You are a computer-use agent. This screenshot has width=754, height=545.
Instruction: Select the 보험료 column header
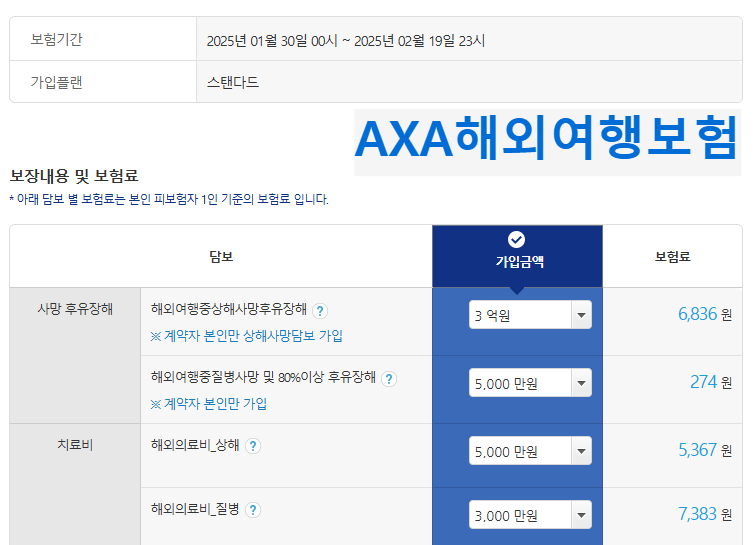tap(672, 256)
